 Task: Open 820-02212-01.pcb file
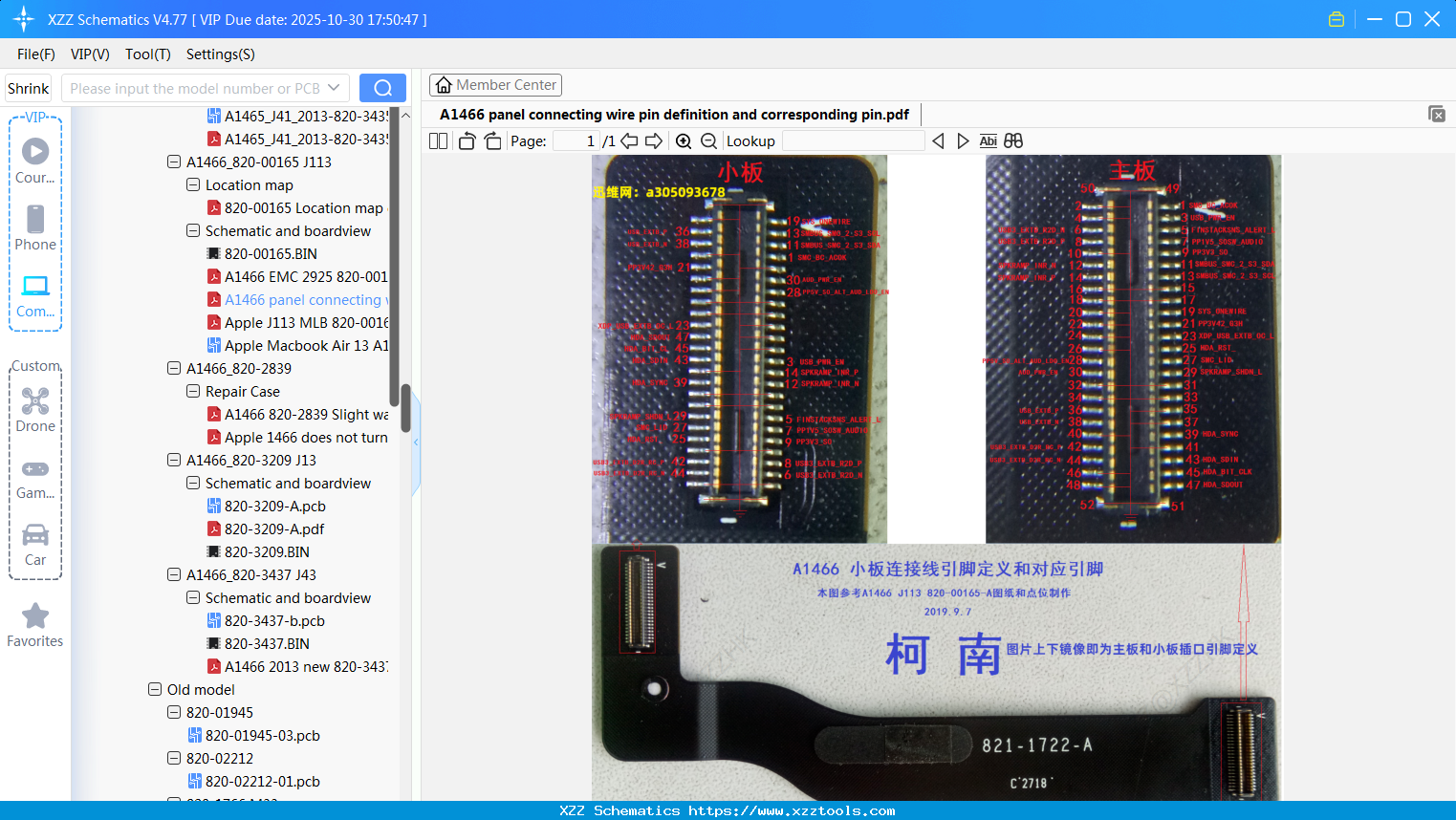(253, 782)
